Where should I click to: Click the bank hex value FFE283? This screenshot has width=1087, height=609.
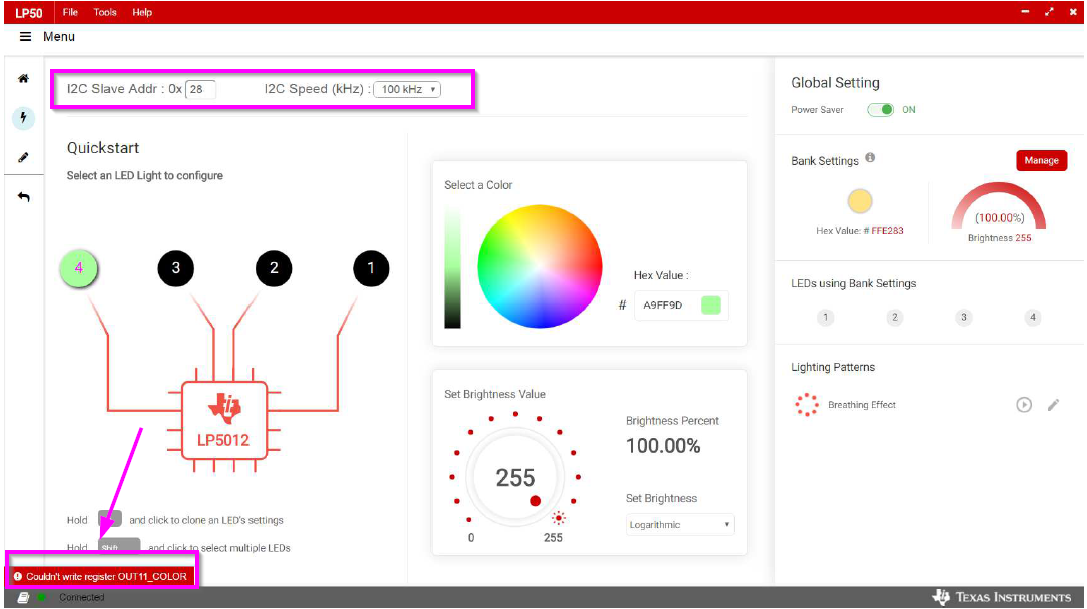[887, 231]
